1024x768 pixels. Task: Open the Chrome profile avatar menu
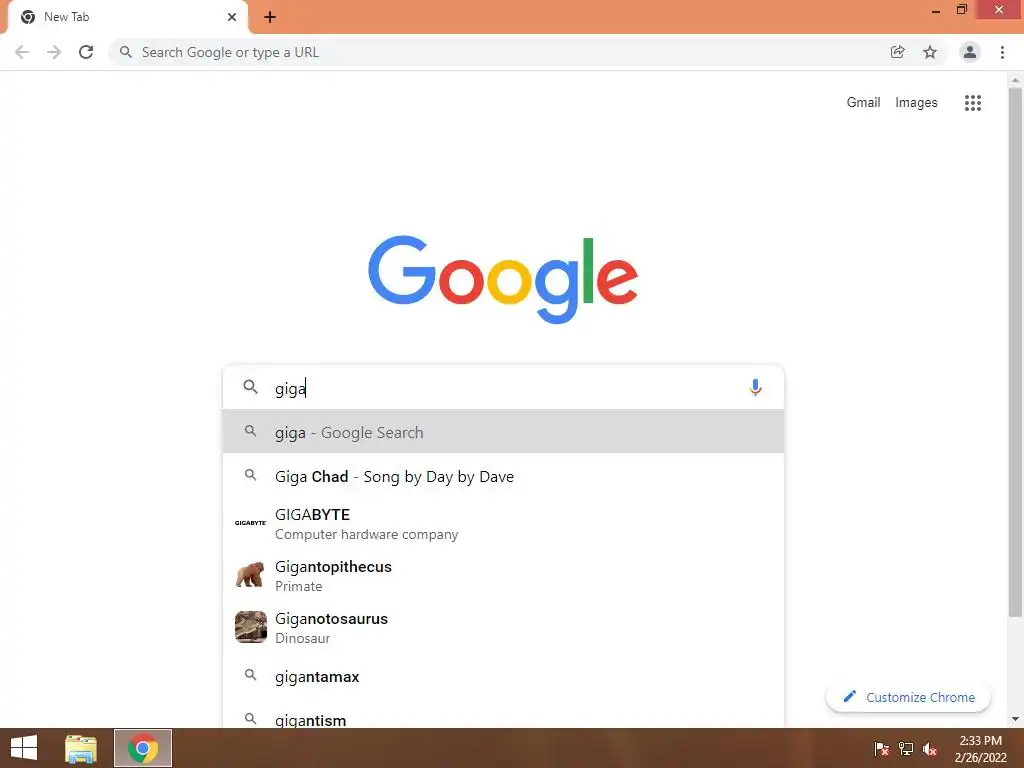(970, 52)
